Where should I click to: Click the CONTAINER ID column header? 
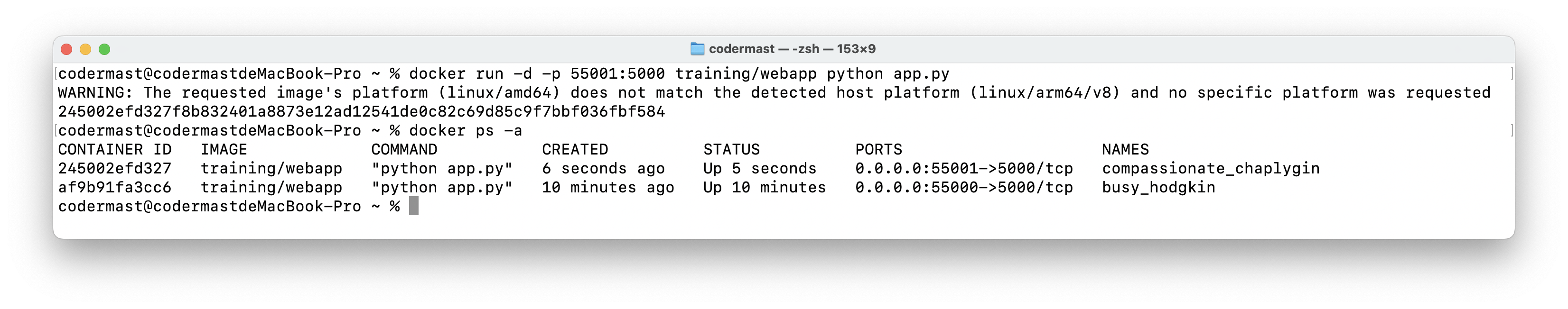pos(115,150)
